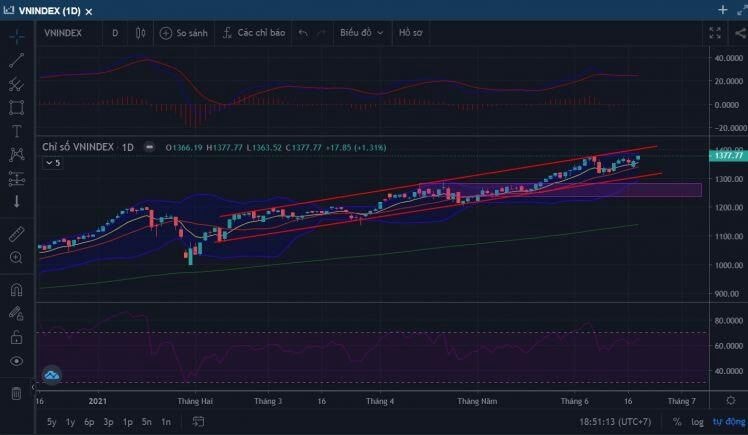The width and height of the screenshot is (748, 435).
Task: Select the down arrow marker tool
Action: (x=17, y=201)
